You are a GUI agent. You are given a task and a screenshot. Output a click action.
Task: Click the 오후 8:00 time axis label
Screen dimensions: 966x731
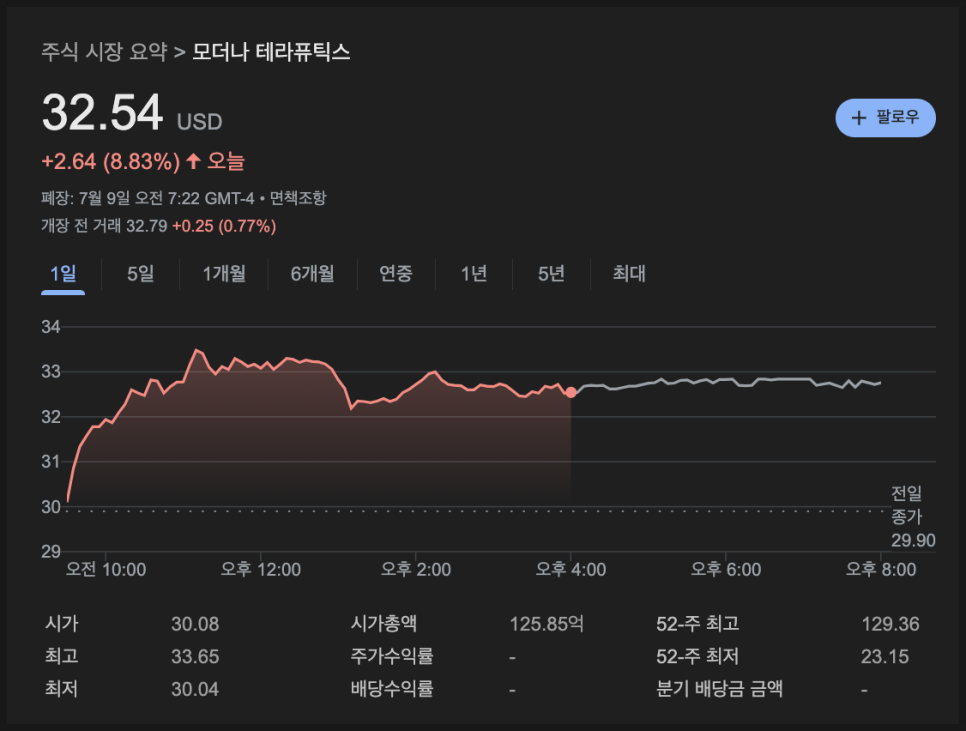pyautogui.click(x=881, y=569)
